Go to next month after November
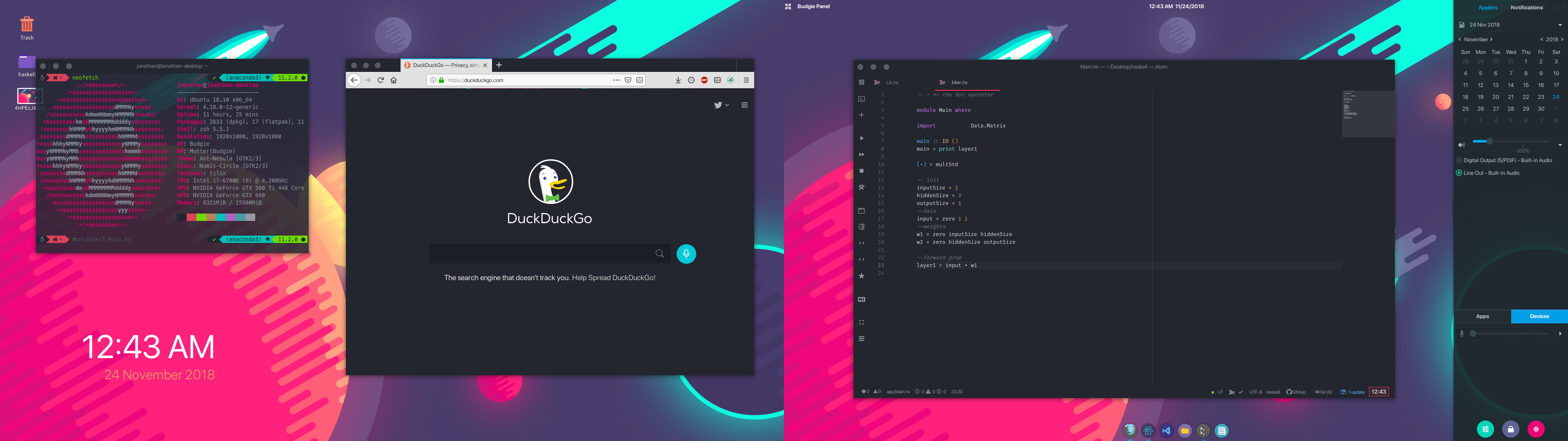The height and width of the screenshot is (441, 1568). coord(1491,40)
